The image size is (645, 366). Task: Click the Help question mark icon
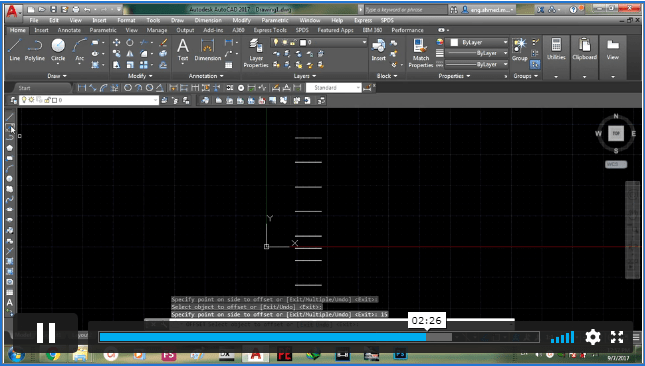[x=573, y=9]
